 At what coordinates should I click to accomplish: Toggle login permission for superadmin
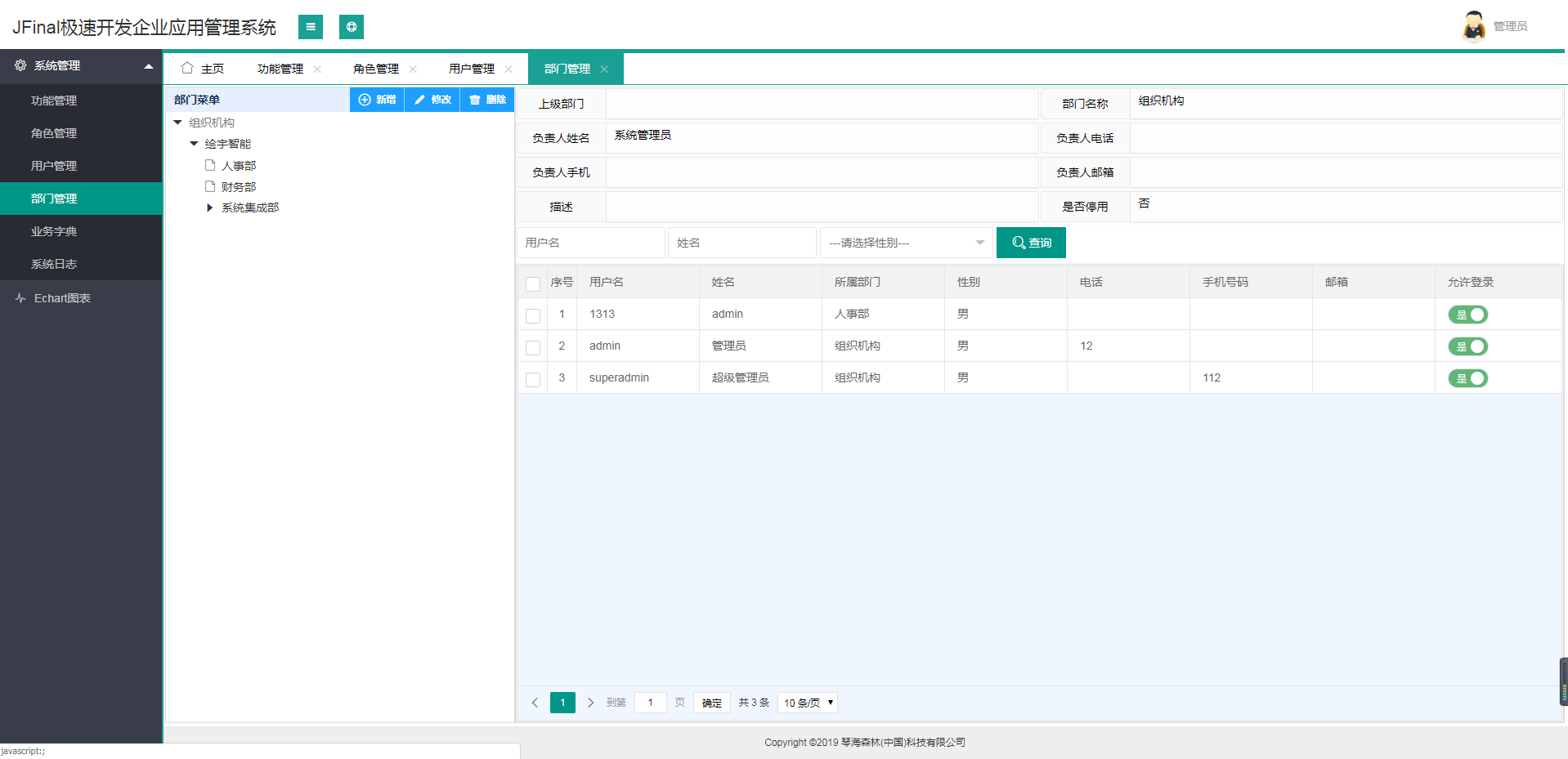click(1468, 378)
